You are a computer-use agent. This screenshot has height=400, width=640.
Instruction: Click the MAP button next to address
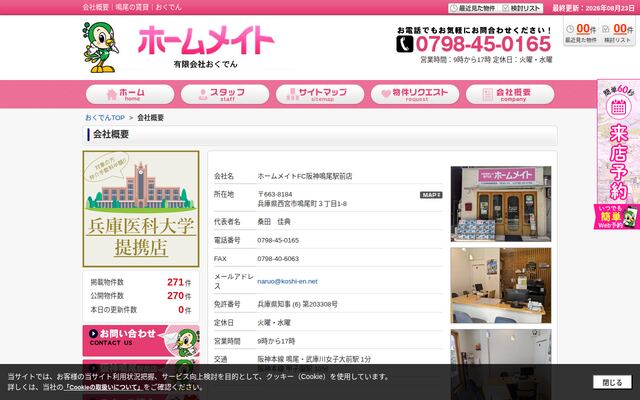[431, 195]
